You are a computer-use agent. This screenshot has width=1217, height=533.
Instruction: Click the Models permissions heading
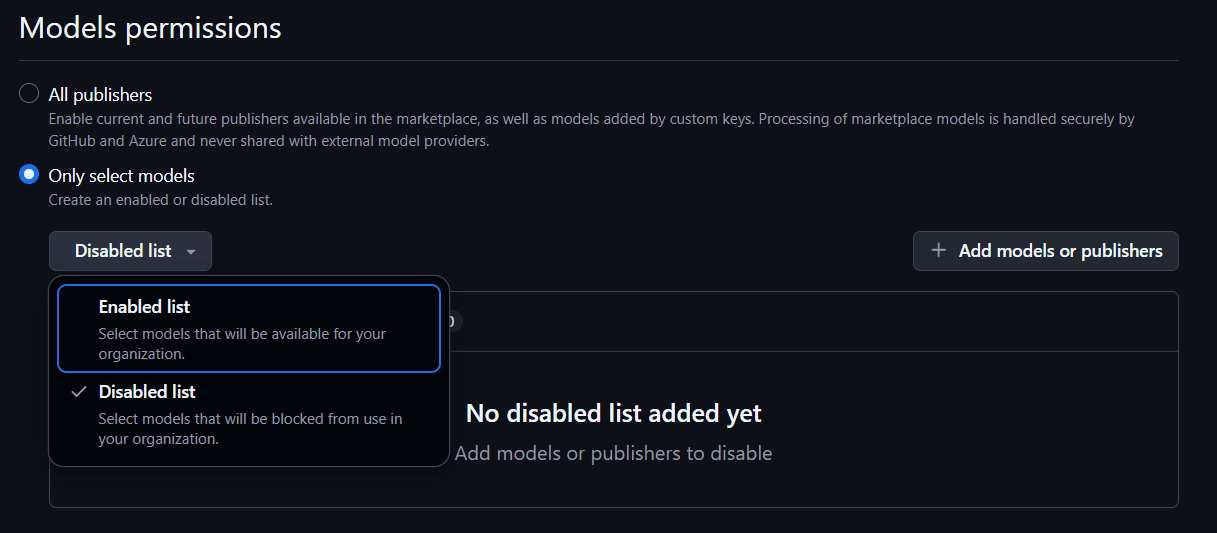[150, 28]
